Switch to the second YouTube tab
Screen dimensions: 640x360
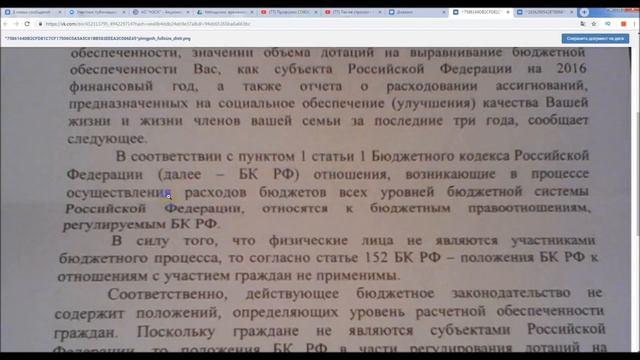pos(352,12)
